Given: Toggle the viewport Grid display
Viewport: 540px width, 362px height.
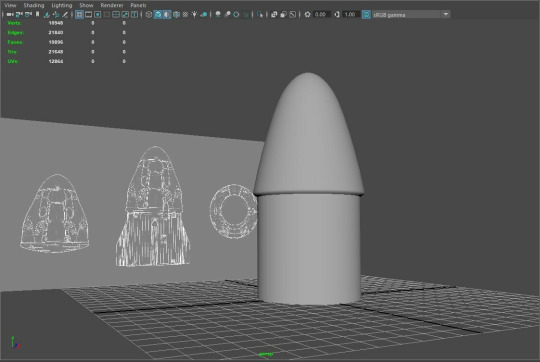Looking at the screenshot, I should point(80,14).
